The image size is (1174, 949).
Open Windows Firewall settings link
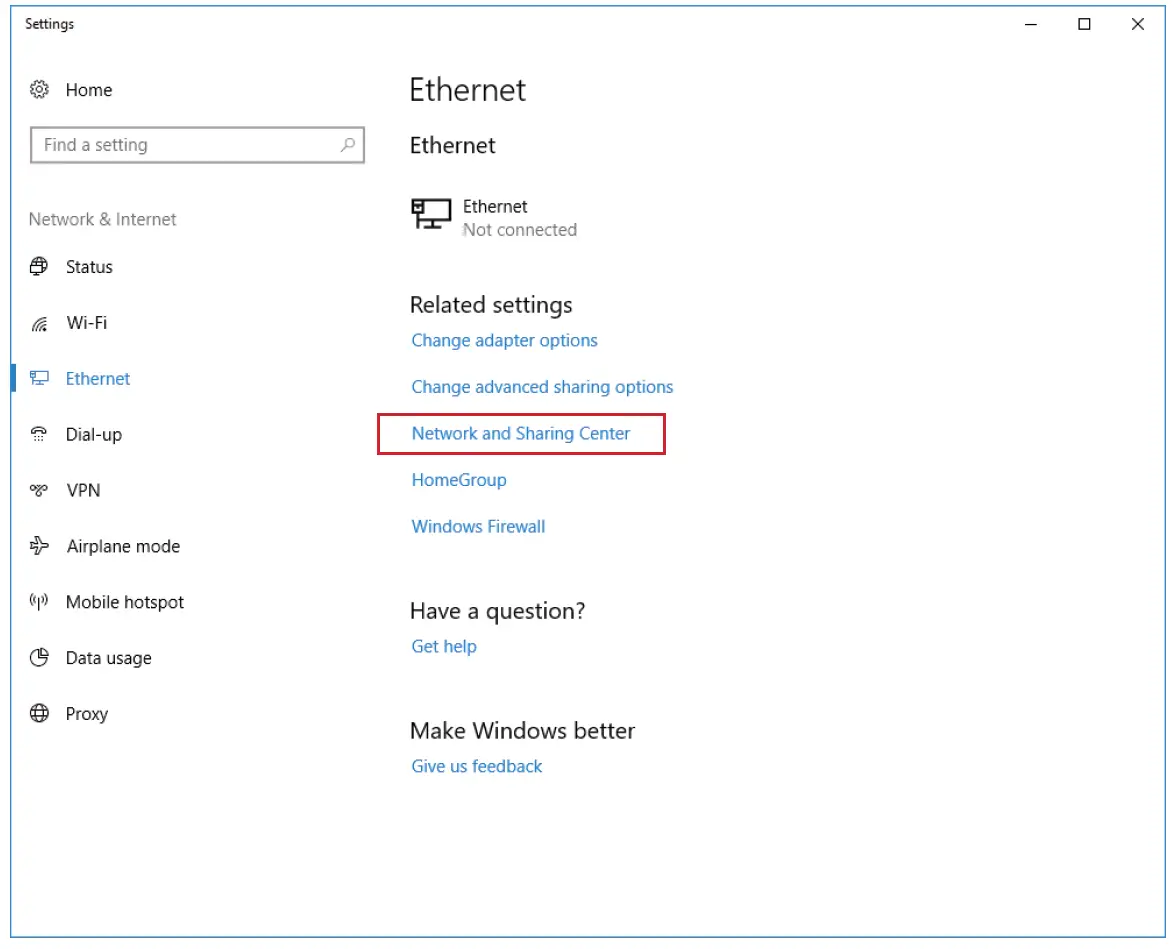tap(478, 527)
